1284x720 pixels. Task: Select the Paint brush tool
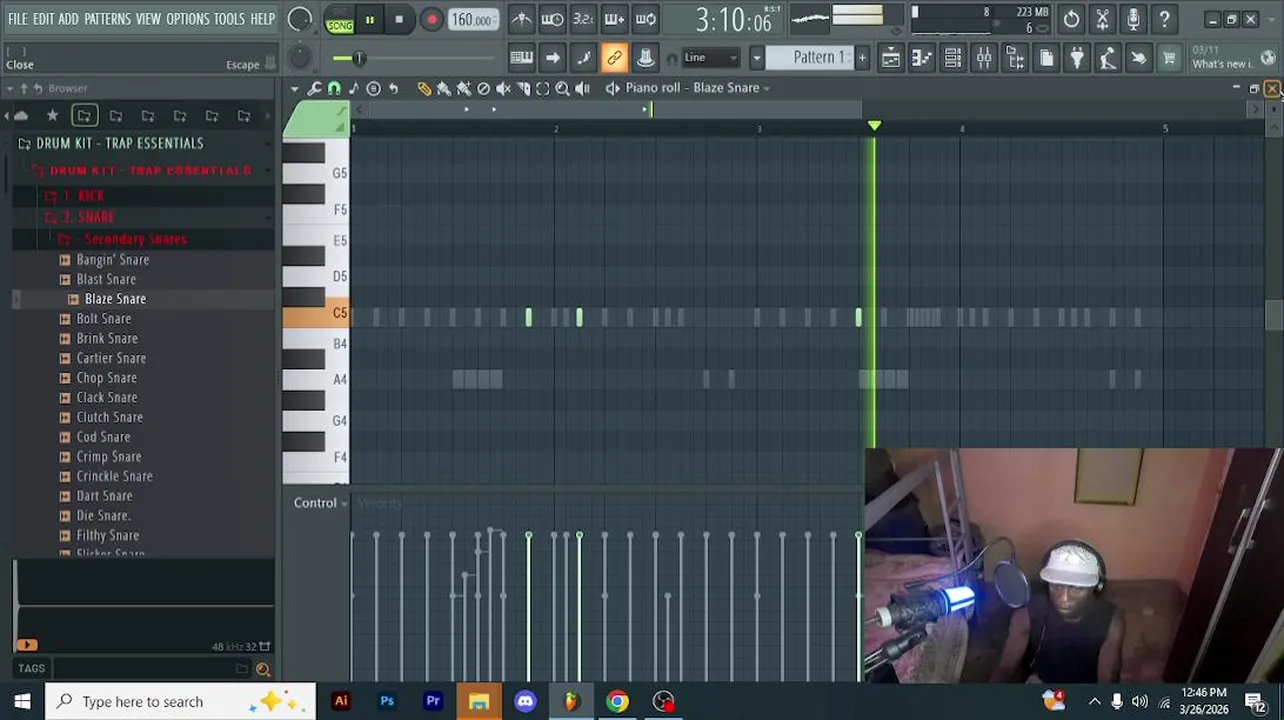444,88
